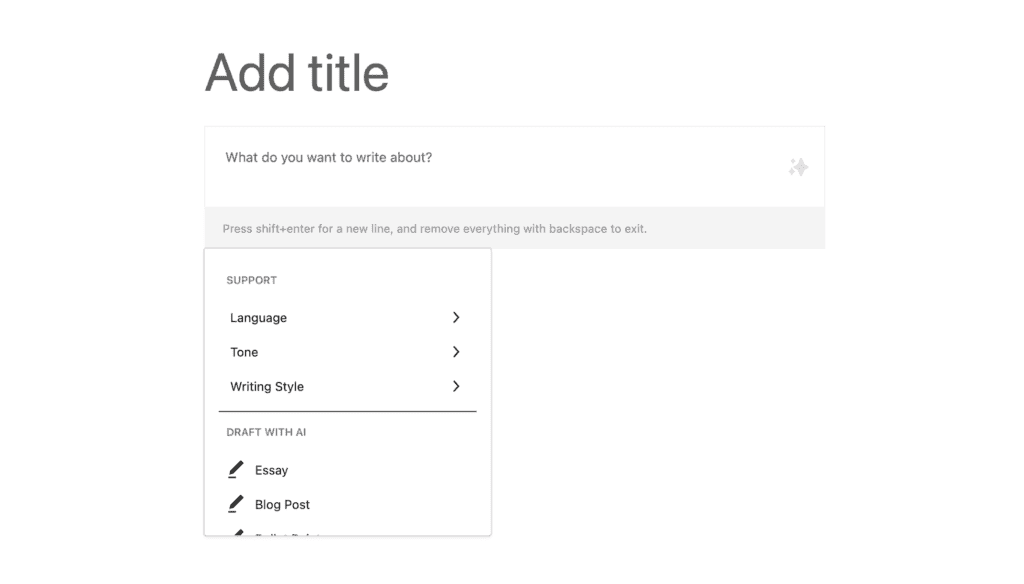
Task: Select the Language menu option
Action: (x=347, y=317)
